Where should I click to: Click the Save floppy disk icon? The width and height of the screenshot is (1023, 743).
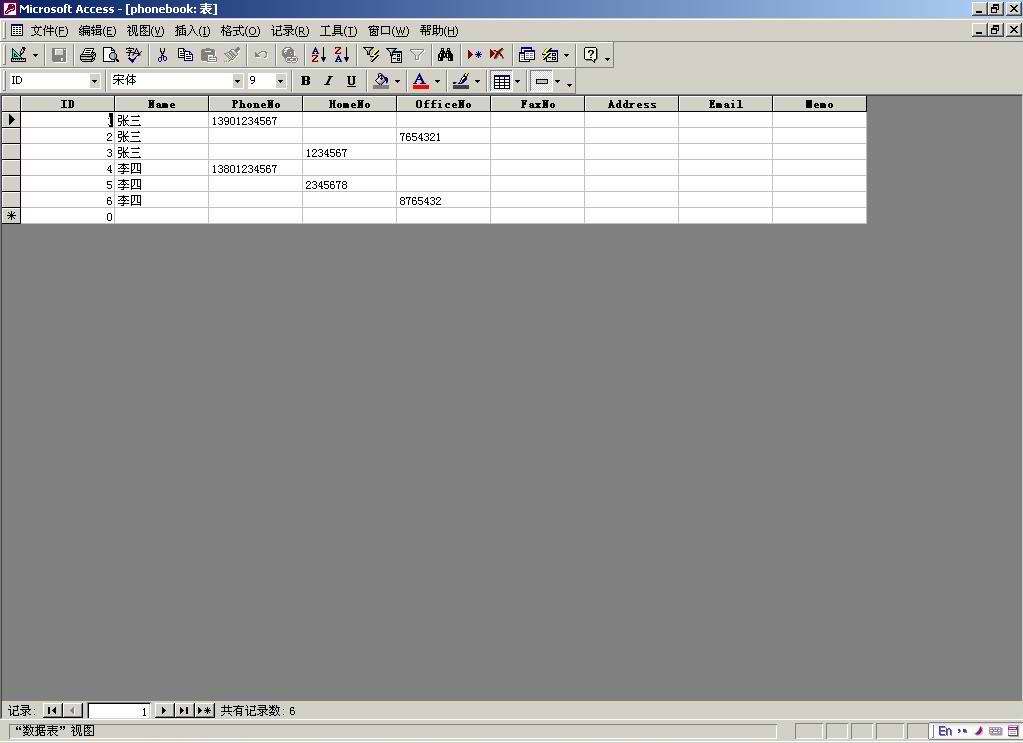tap(59, 55)
